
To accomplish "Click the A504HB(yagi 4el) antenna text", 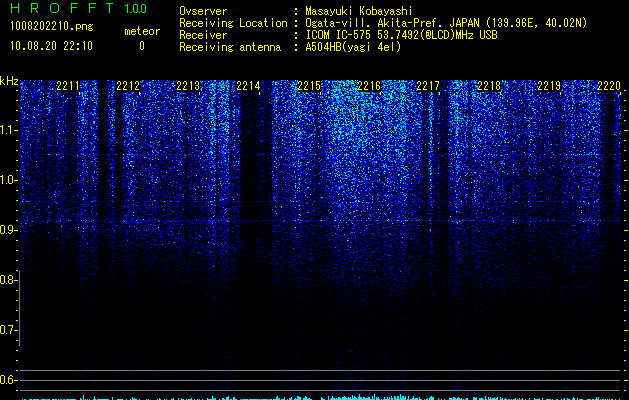I will 353,47.
